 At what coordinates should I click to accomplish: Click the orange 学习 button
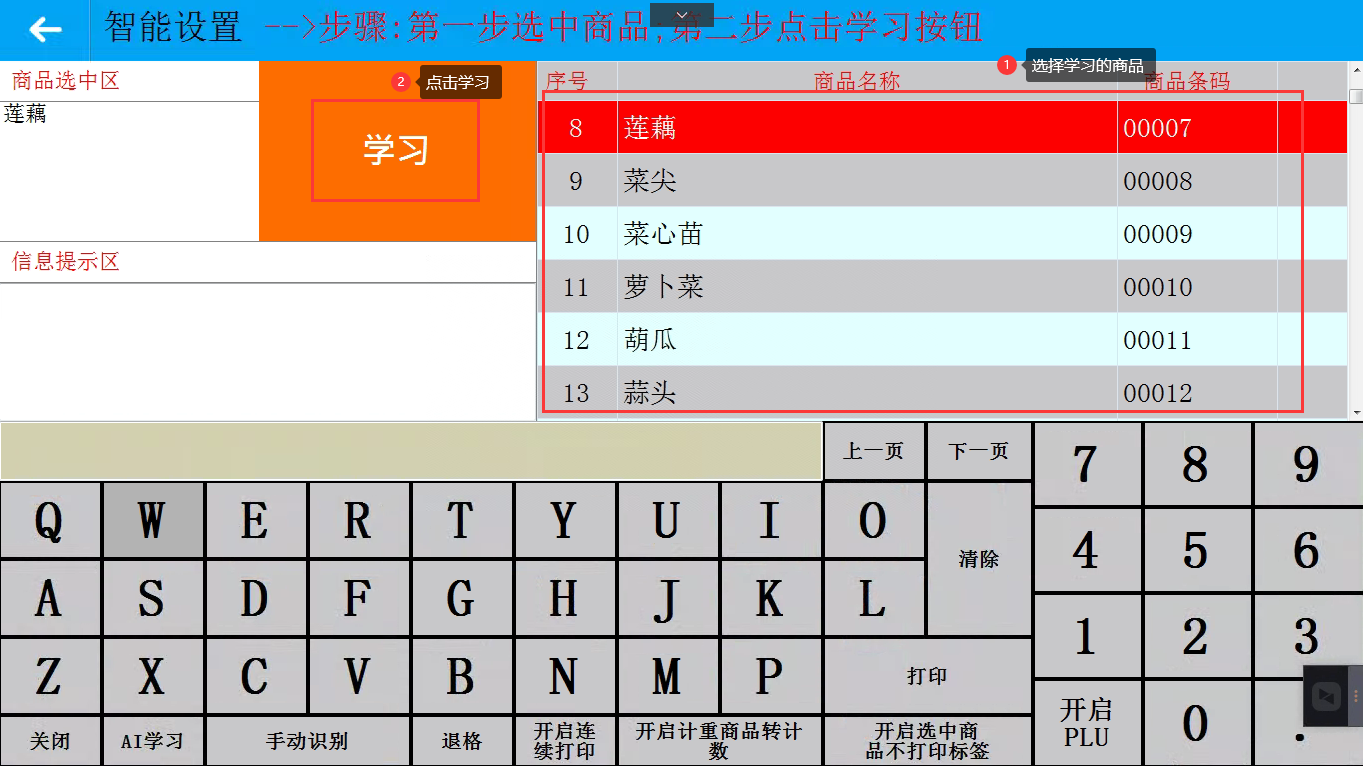tap(395, 150)
